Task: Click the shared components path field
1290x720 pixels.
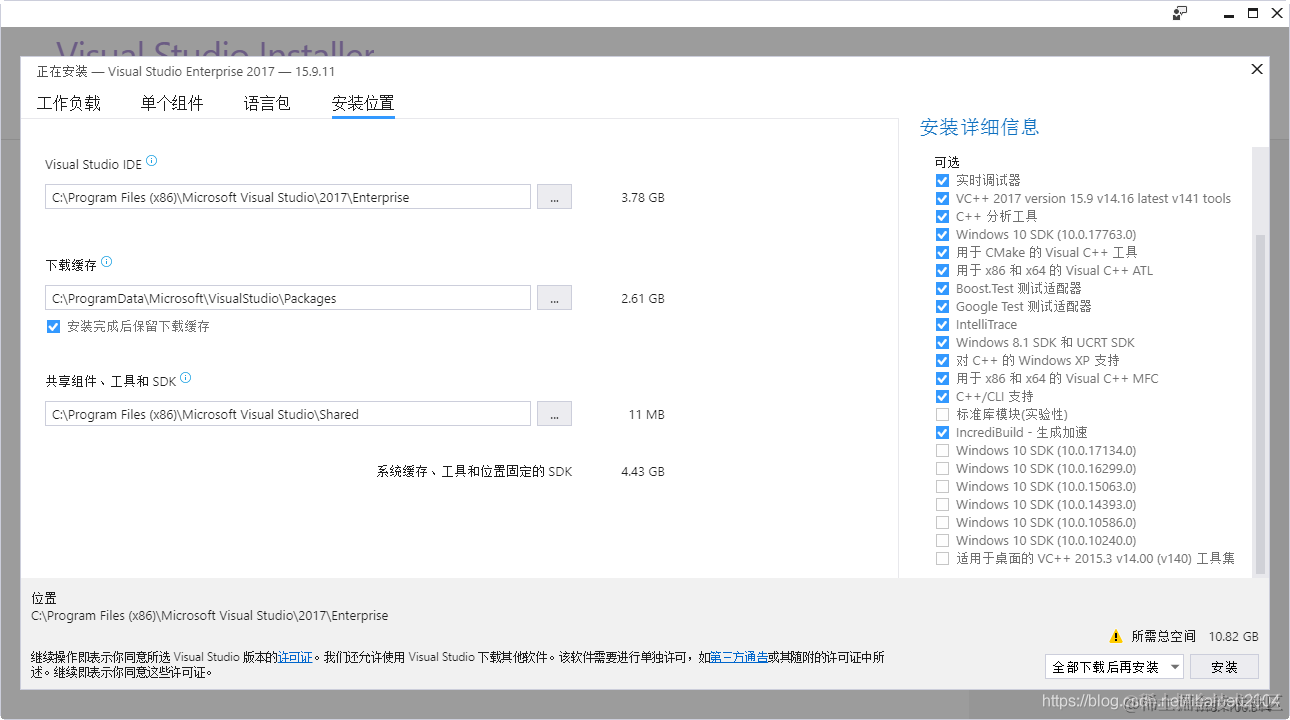Action: tap(288, 414)
